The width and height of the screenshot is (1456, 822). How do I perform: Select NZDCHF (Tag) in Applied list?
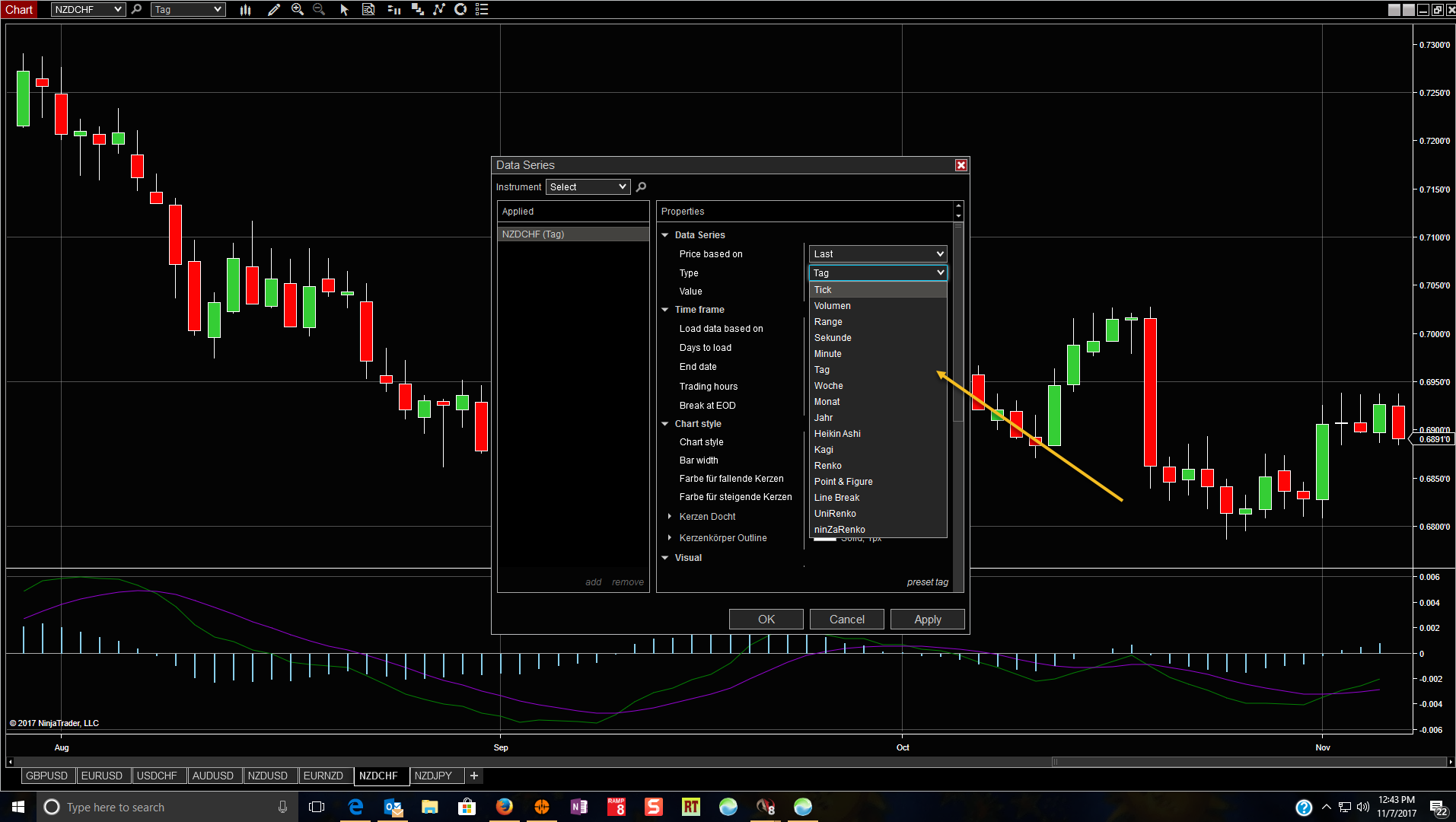pyautogui.click(x=573, y=234)
